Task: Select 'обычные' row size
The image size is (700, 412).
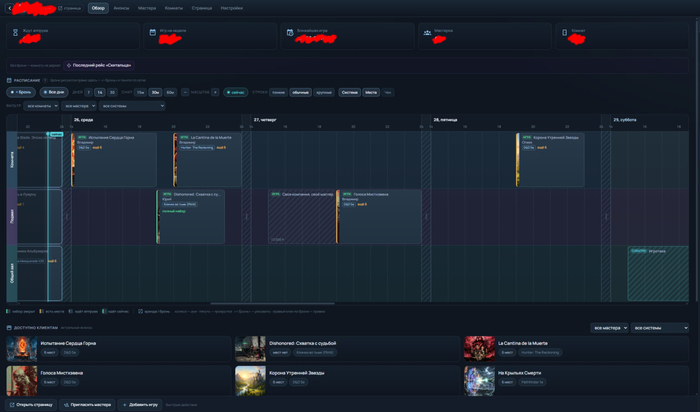Action: (300, 92)
